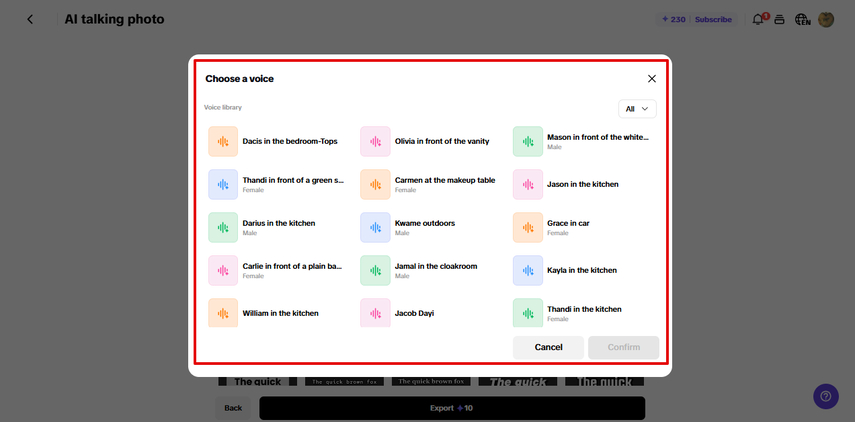Play the Mason in front of the white voice icon

[528, 141]
